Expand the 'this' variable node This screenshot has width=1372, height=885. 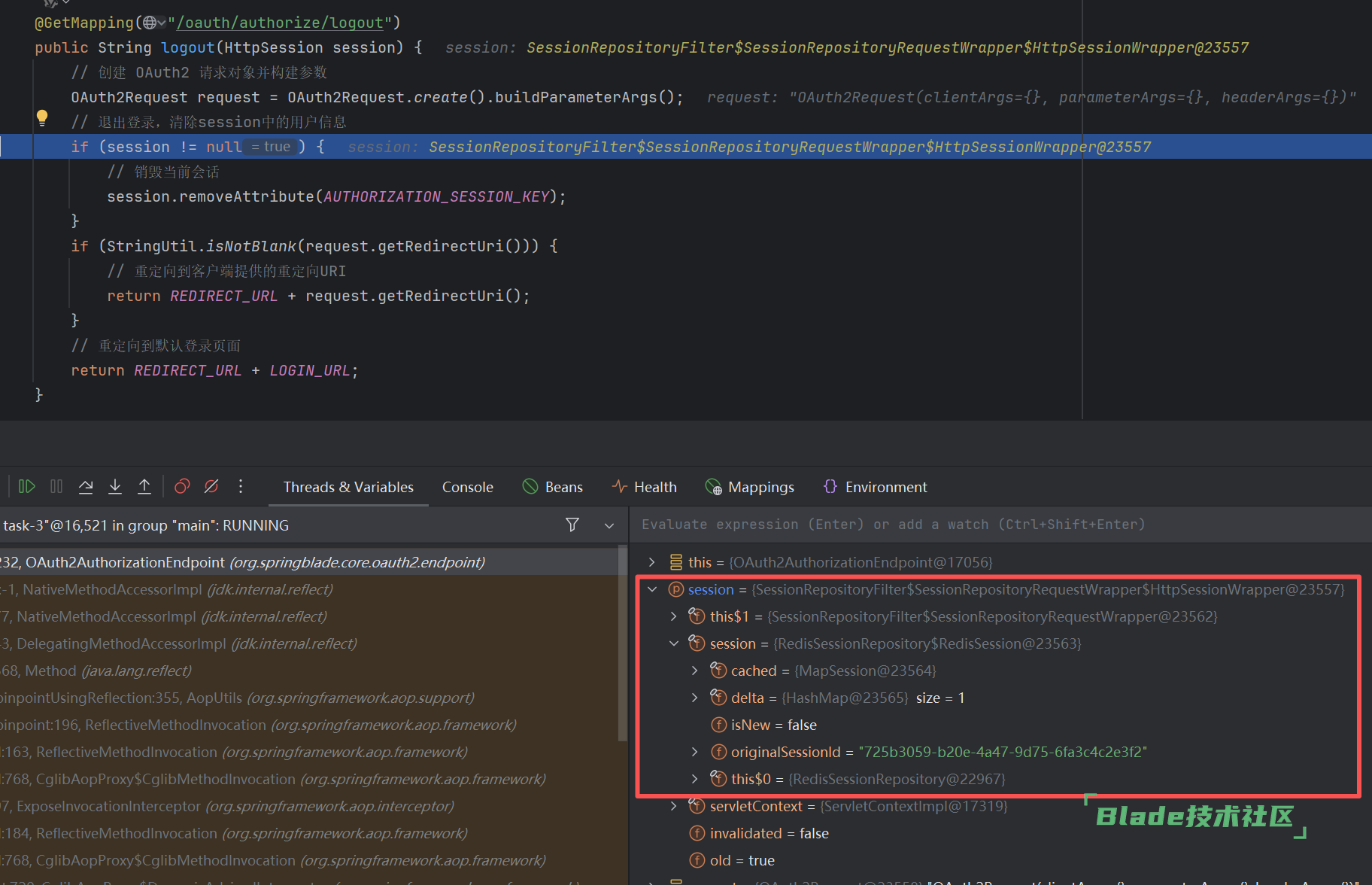(x=652, y=562)
